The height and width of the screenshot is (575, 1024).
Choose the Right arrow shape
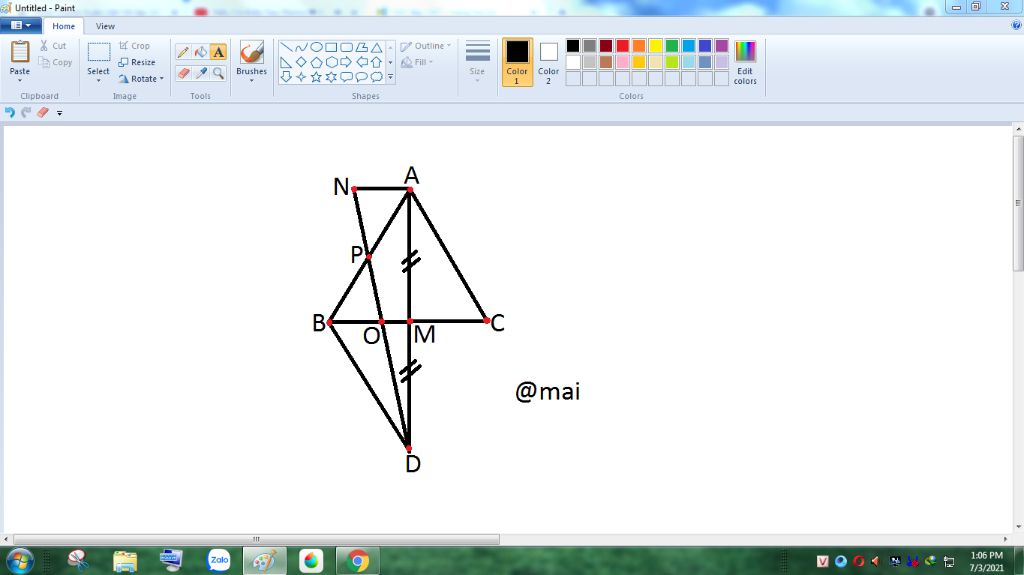click(346, 62)
